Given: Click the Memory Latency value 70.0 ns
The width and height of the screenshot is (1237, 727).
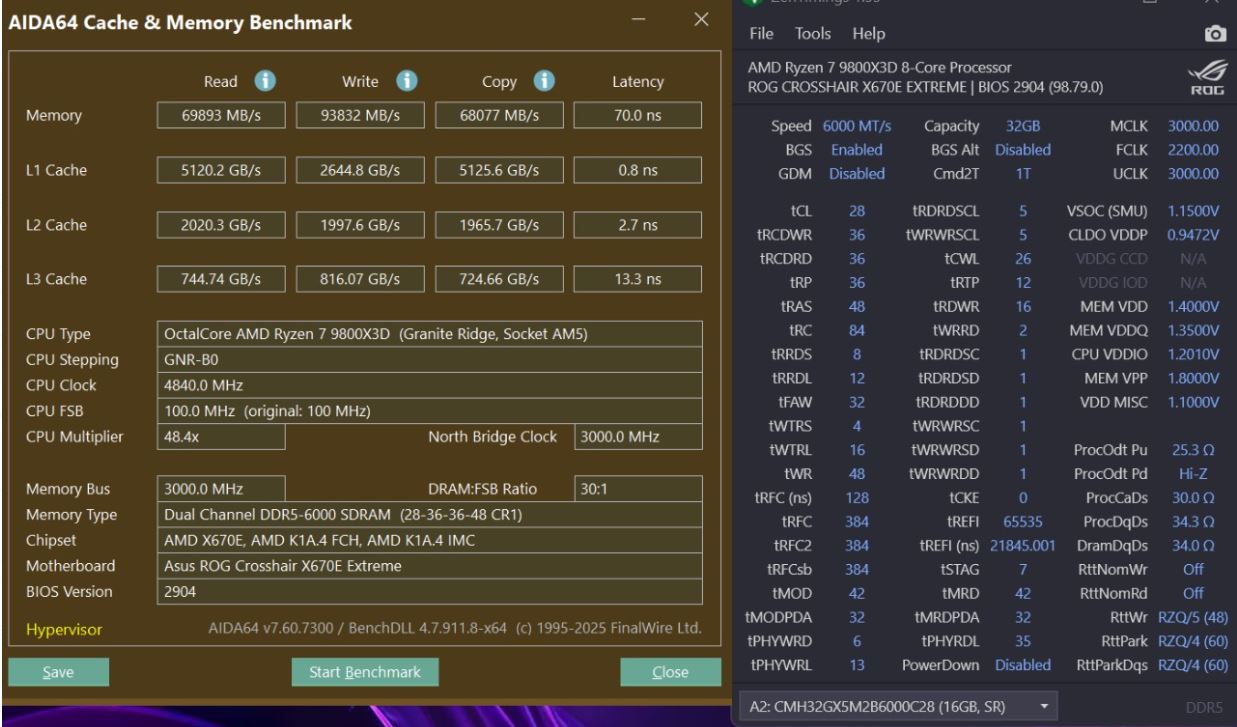Looking at the screenshot, I should (x=637, y=116).
